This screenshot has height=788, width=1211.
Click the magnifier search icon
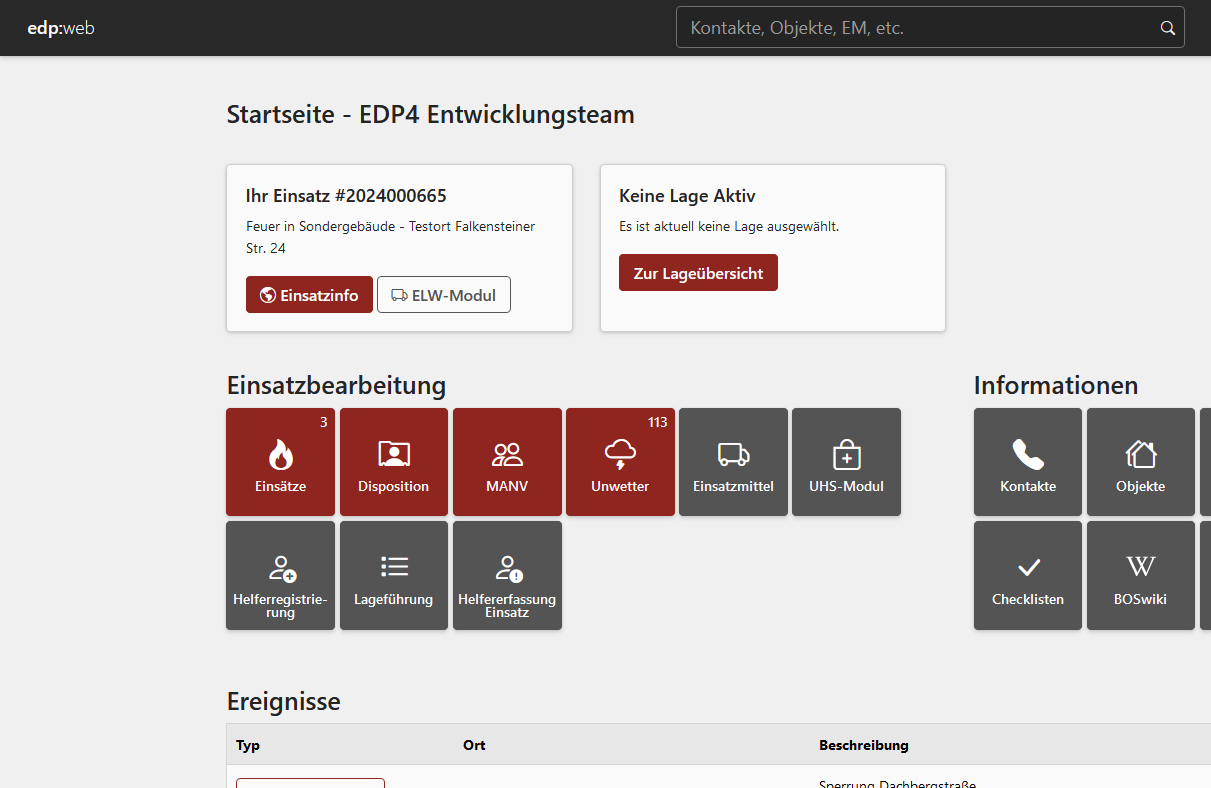[x=1167, y=28]
